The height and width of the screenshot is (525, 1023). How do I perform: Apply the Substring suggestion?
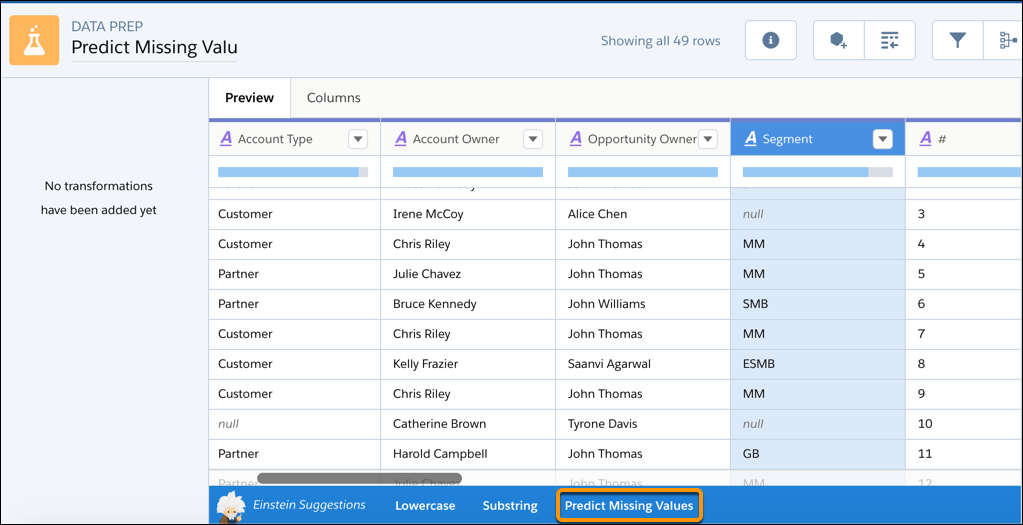pos(510,505)
